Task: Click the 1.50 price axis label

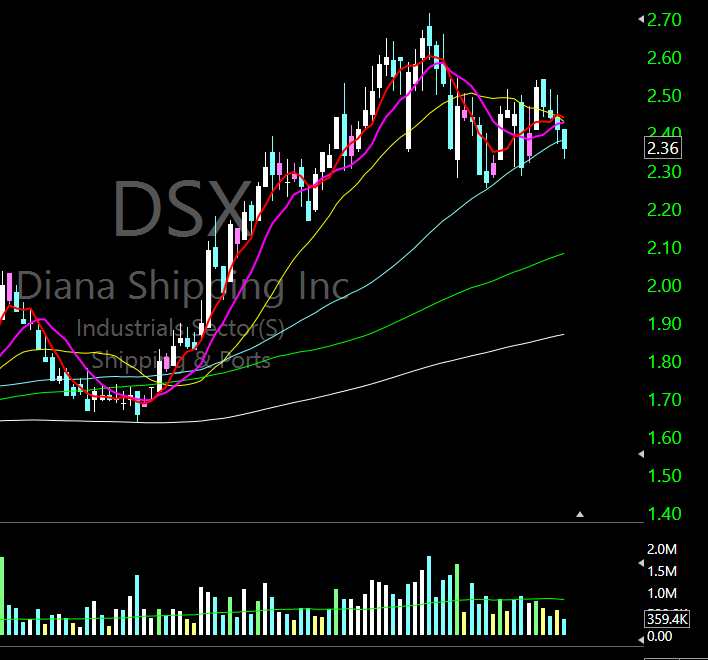Action: [664, 476]
